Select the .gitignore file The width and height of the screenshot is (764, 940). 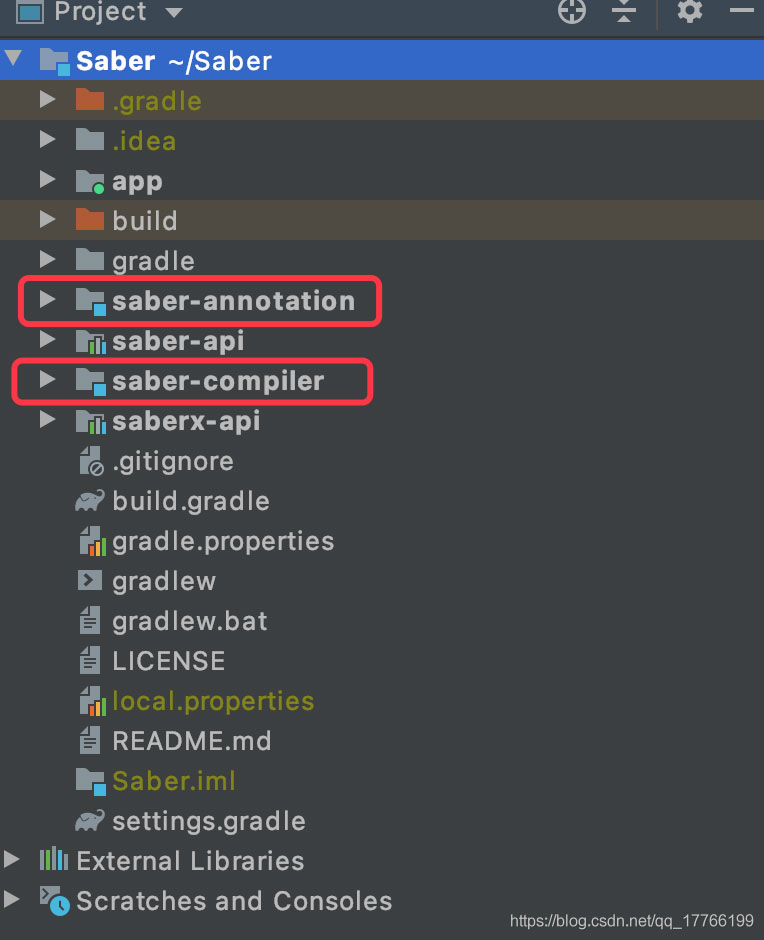(x=172, y=461)
